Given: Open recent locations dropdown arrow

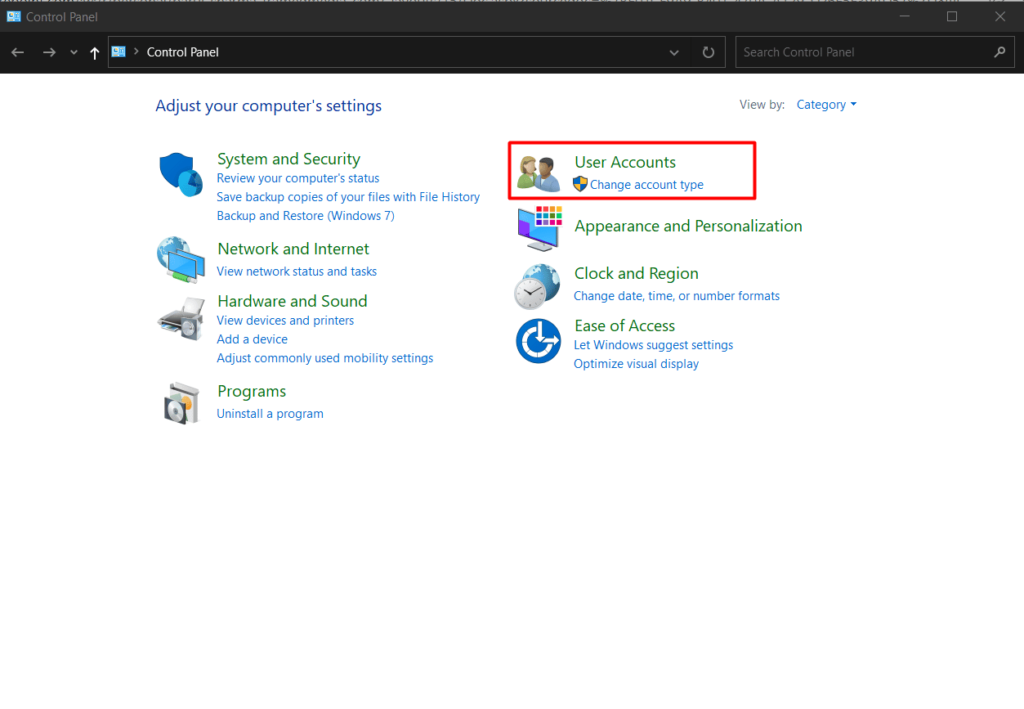Looking at the screenshot, I should point(74,52).
